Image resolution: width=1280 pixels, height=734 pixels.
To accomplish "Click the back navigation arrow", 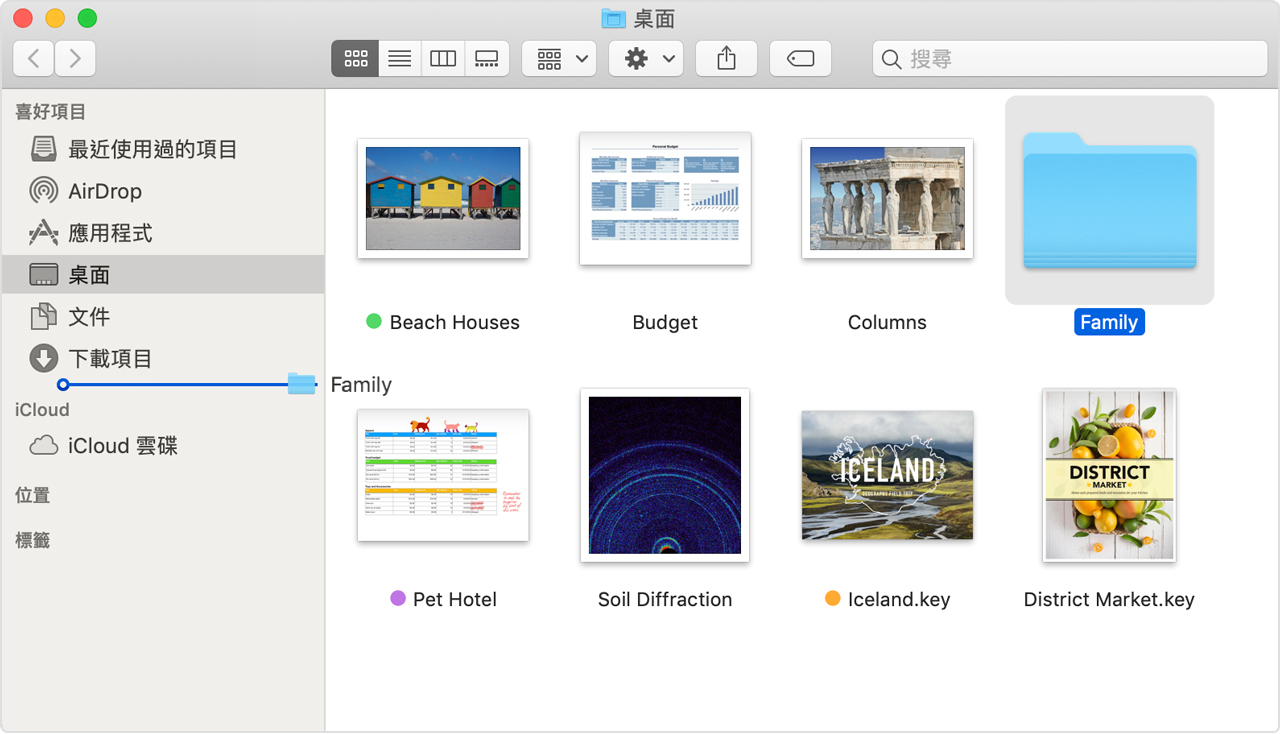I will pos(34,59).
